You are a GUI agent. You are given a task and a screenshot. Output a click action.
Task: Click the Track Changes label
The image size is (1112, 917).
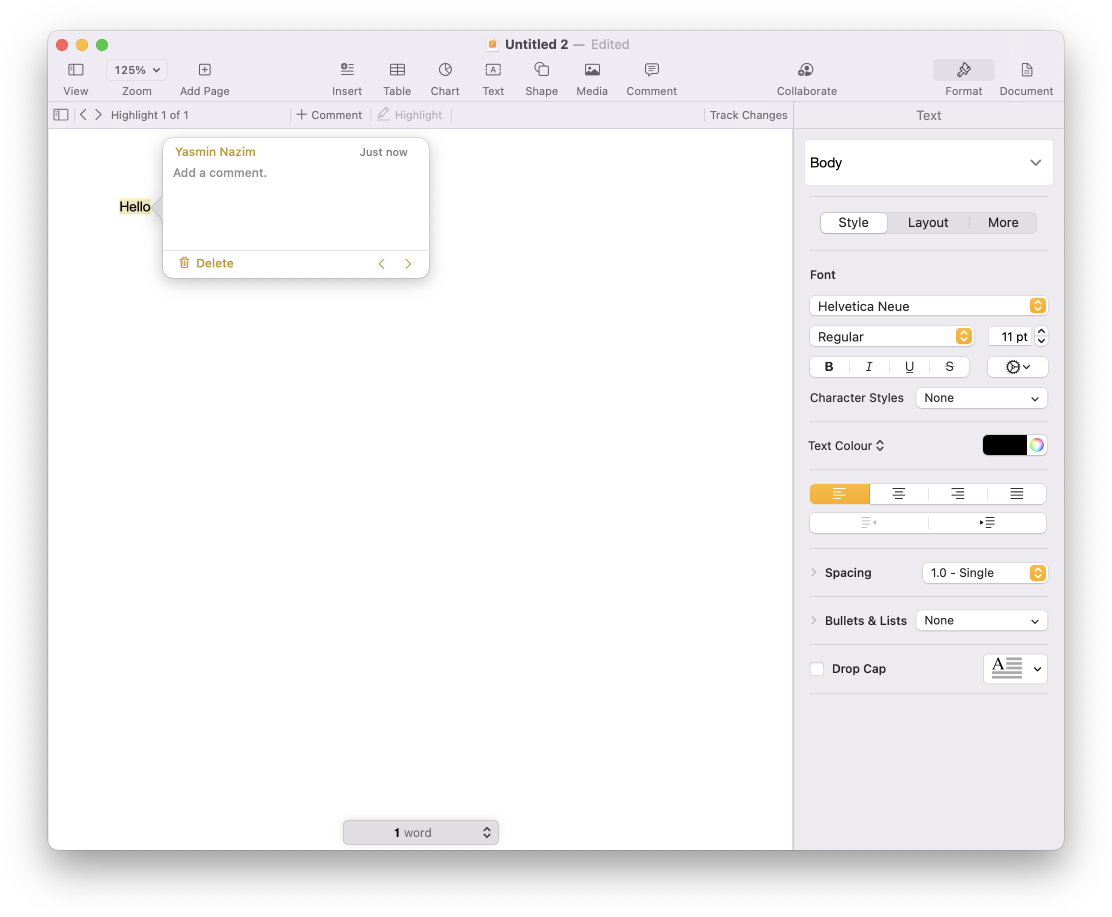[x=748, y=114]
